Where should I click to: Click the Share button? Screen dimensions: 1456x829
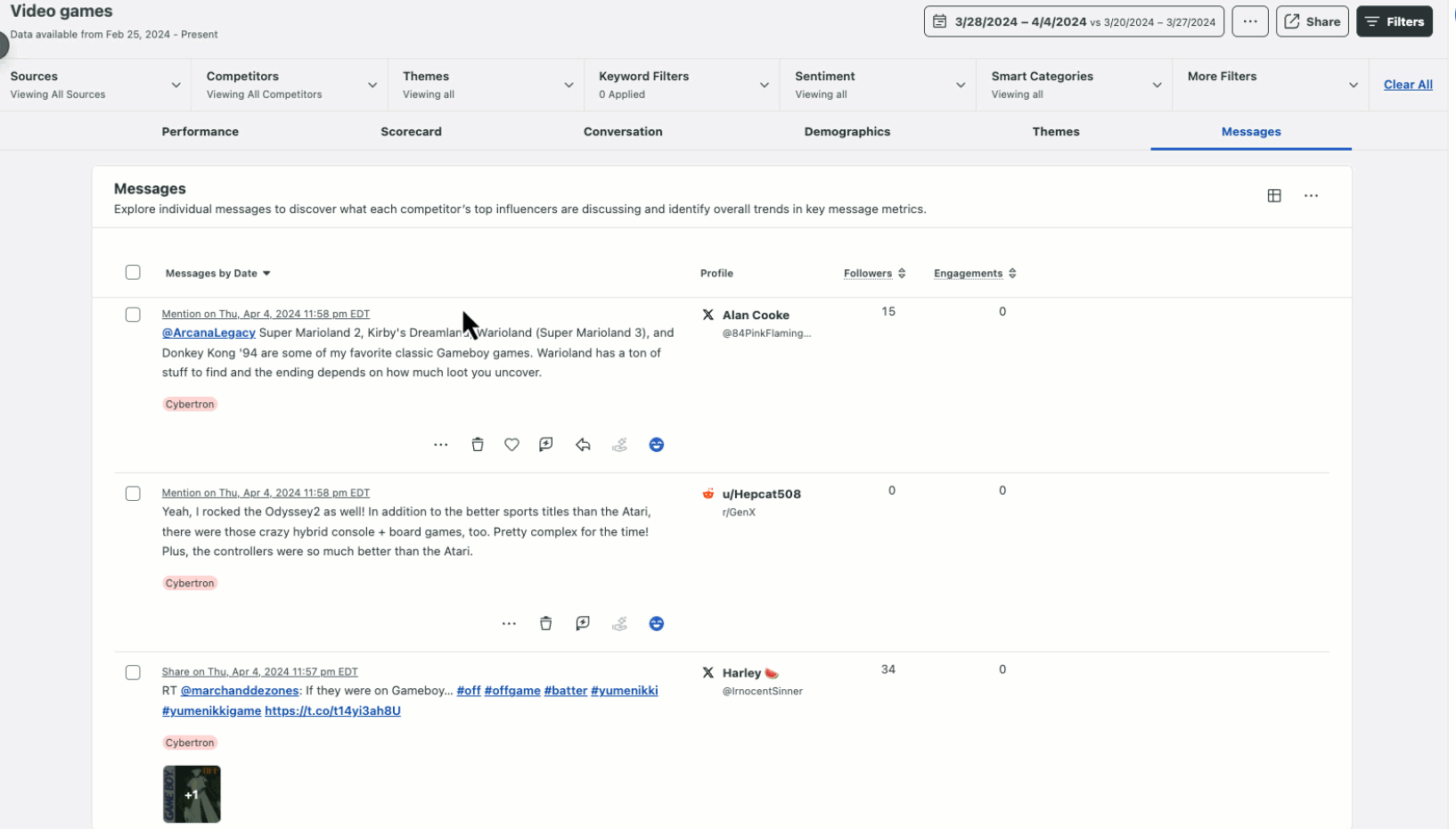(1313, 21)
